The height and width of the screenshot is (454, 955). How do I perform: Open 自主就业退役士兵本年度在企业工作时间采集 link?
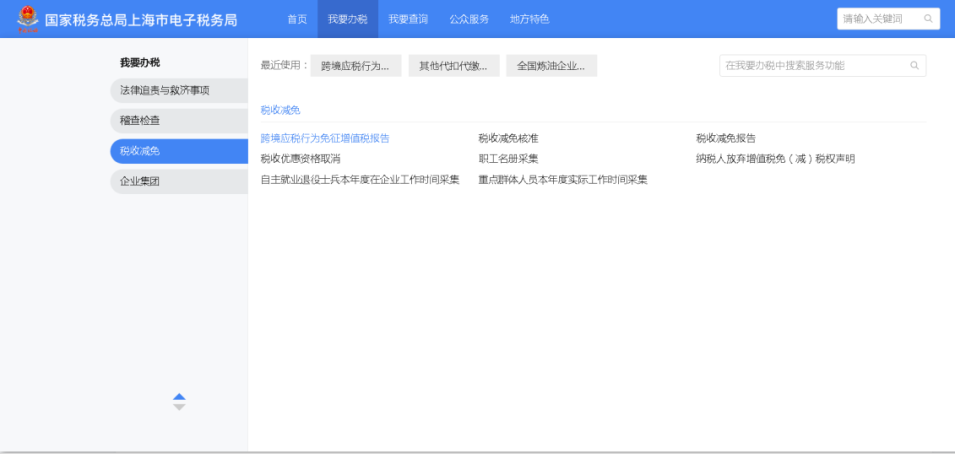pyautogui.click(x=359, y=180)
